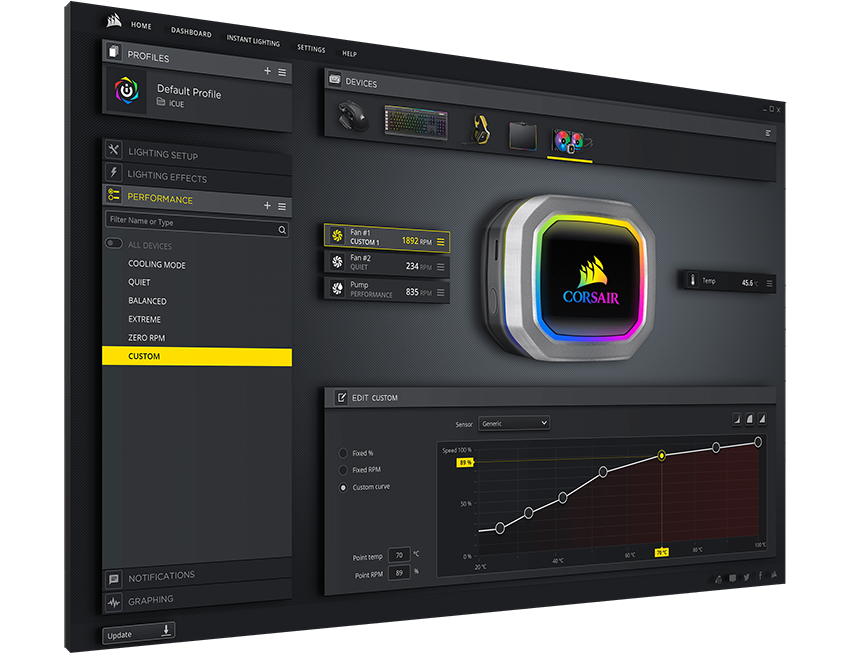This screenshot has height=654, width=850.
Task: Select the mouse device
Action: pyautogui.click(x=352, y=116)
